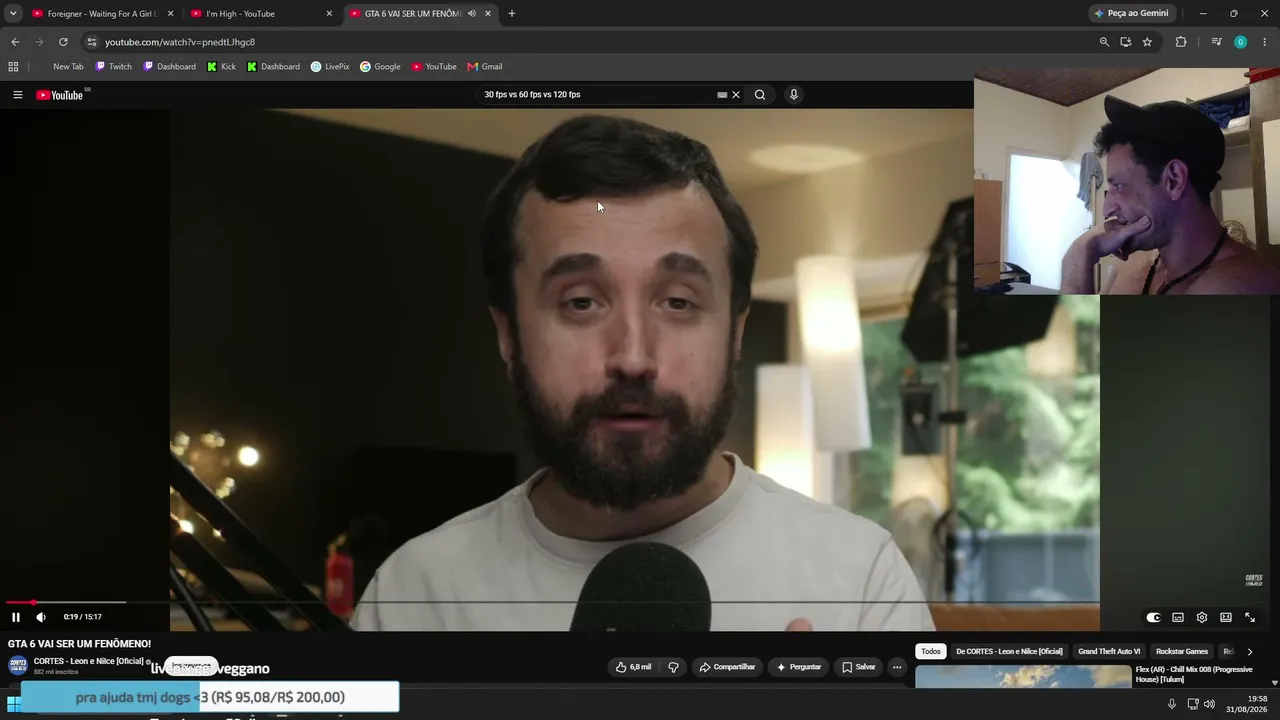Open the Flex (AR) Chill Mix recommended video thumbnail
The image size is (1280, 720).
click(x=1023, y=677)
